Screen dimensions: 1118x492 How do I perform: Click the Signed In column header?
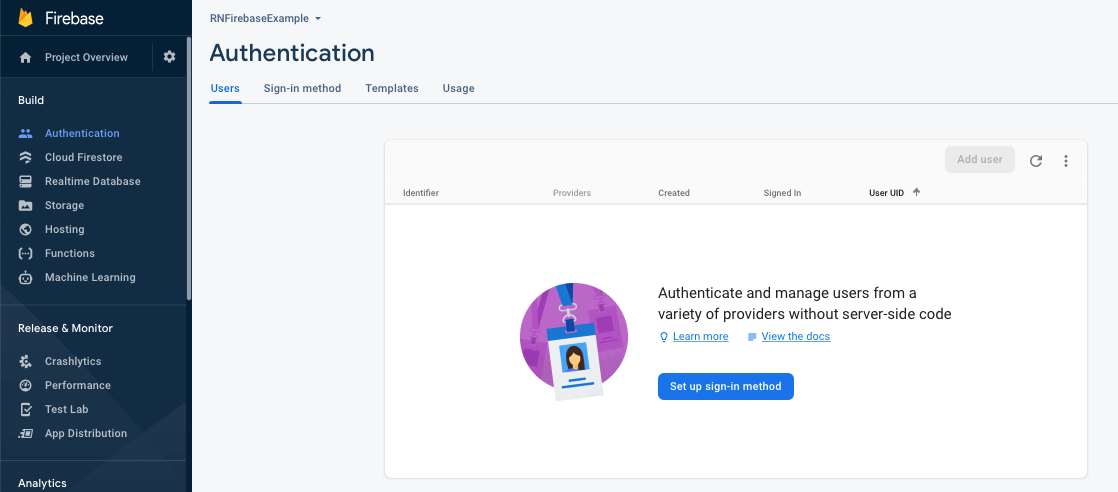[x=782, y=193]
